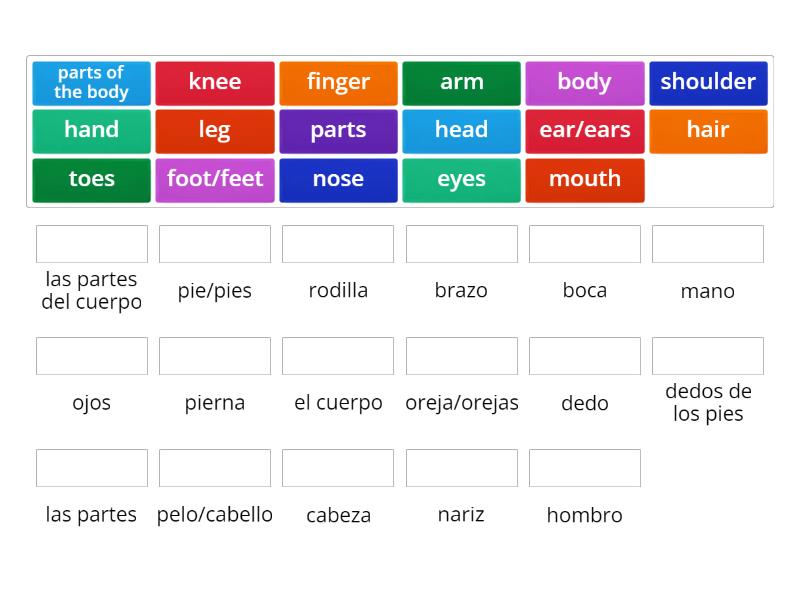The width and height of the screenshot is (800, 600).
Task: Click the answer box above 'rodilla'
Action: 338,243
